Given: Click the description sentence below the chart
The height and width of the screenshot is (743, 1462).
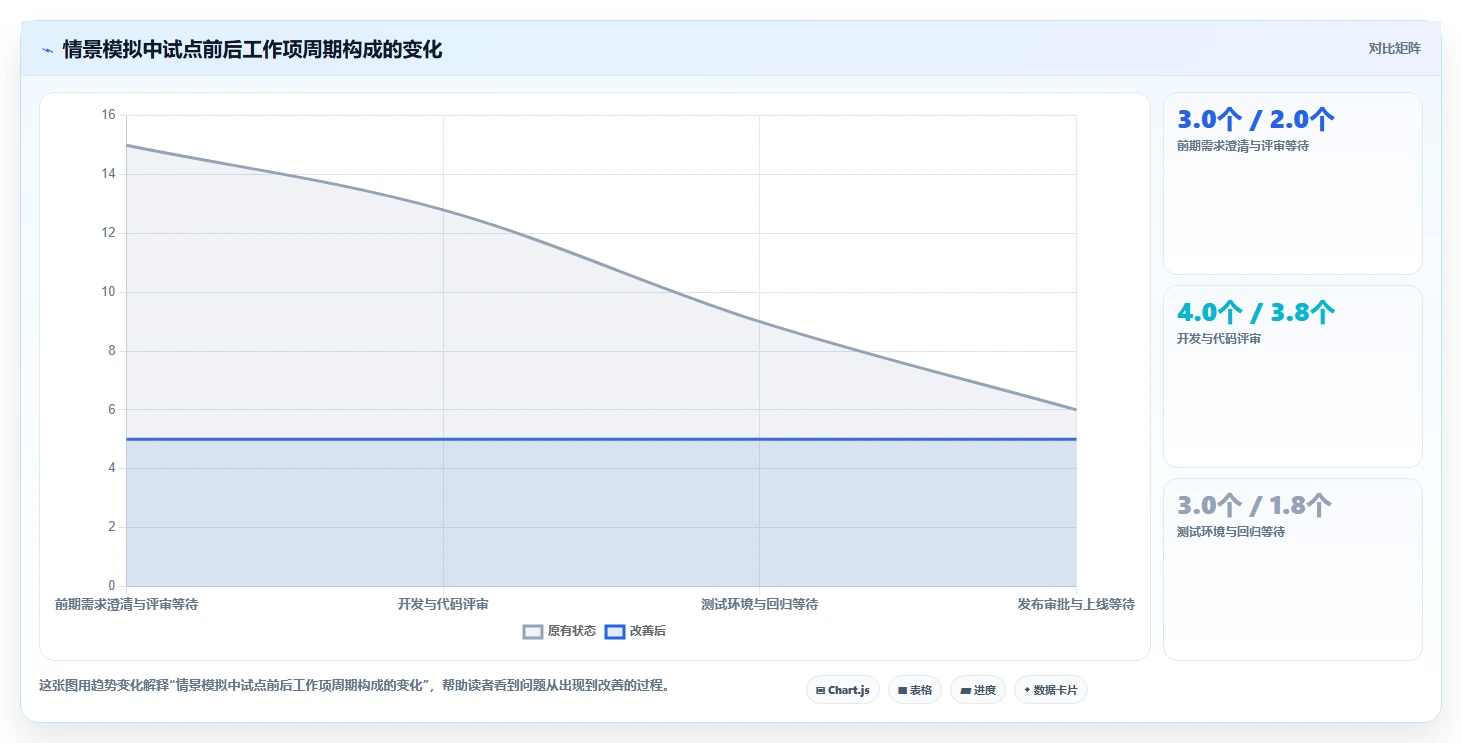Looking at the screenshot, I should coord(354,686).
